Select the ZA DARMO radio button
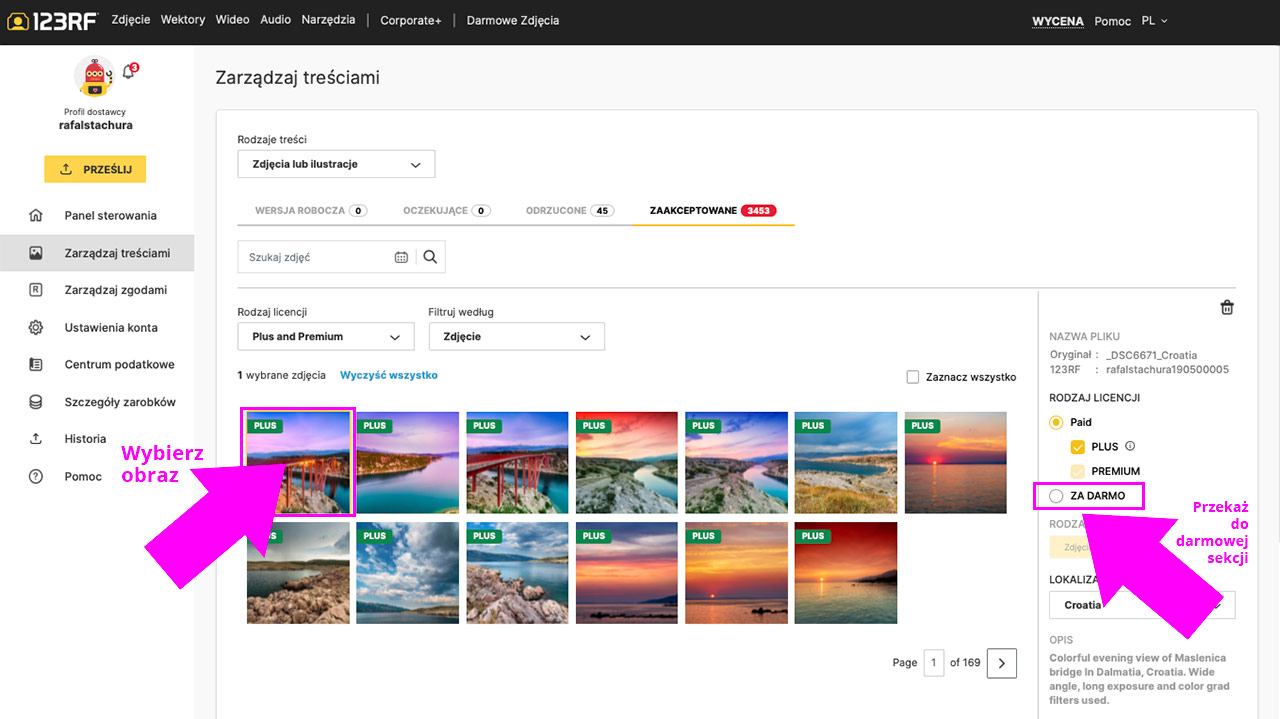The width and height of the screenshot is (1280, 719). tap(1056, 496)
